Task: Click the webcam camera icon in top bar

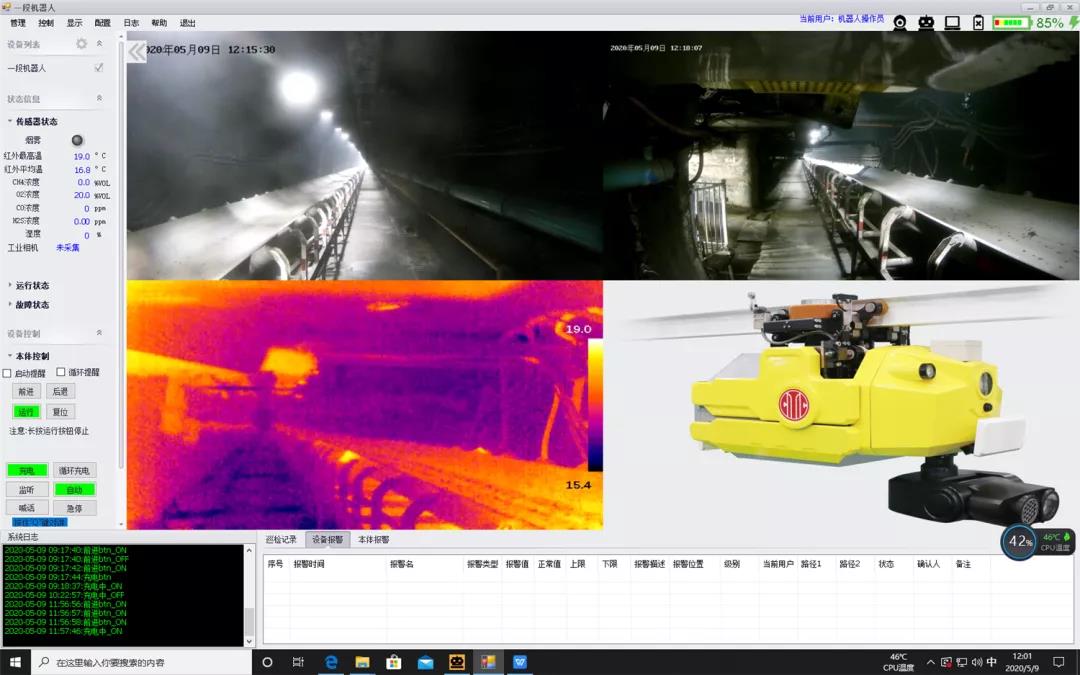Action: [900, 22]
